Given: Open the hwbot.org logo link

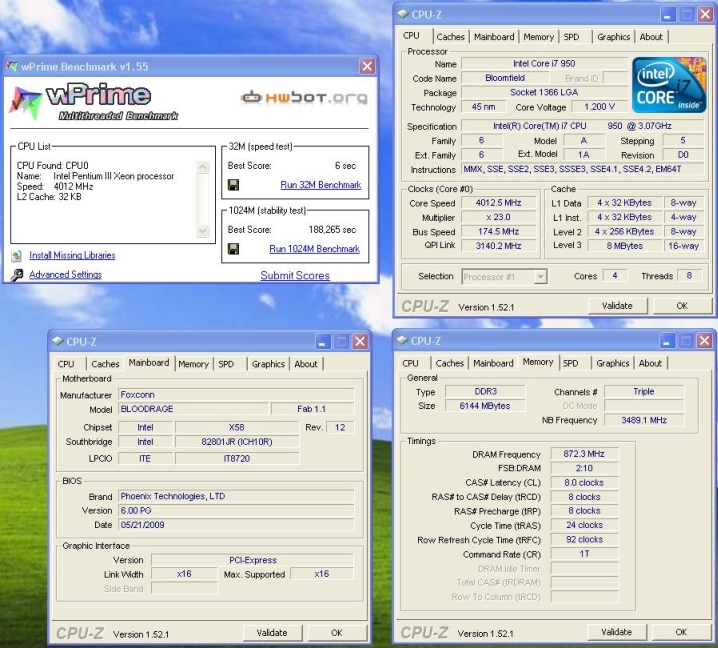Looking at the screenshot, I should point(304,97).
